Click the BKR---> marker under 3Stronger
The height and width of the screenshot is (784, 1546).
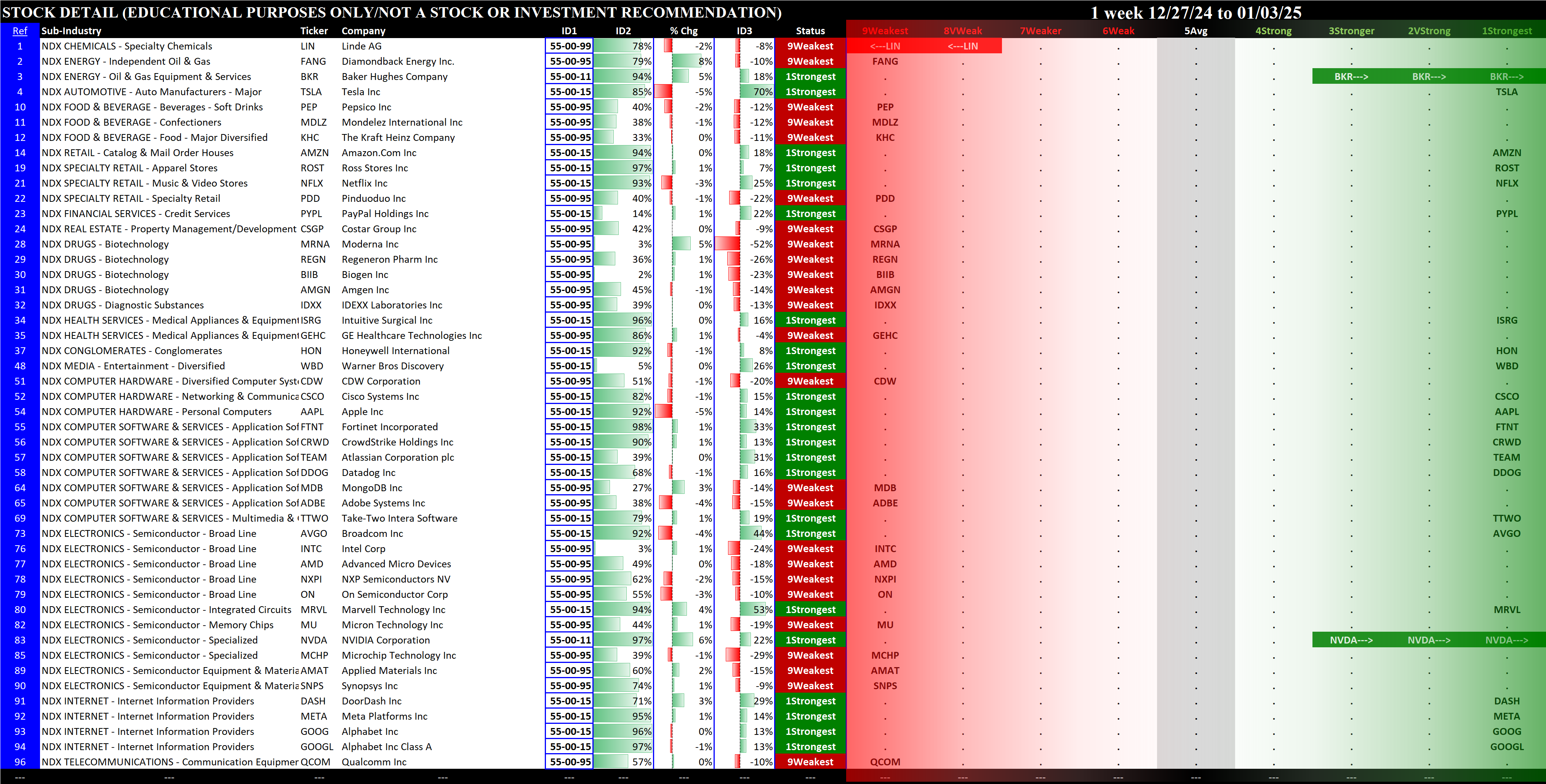pyautogui.click(x=1351, y=76)
